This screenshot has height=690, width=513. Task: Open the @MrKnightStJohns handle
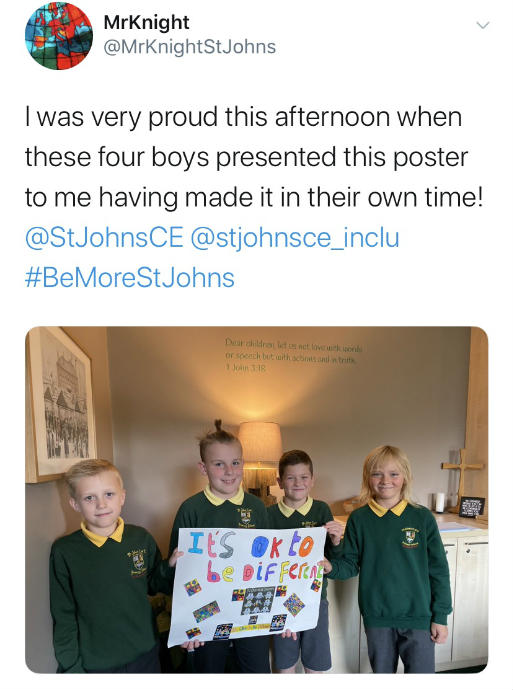point(190,47)
